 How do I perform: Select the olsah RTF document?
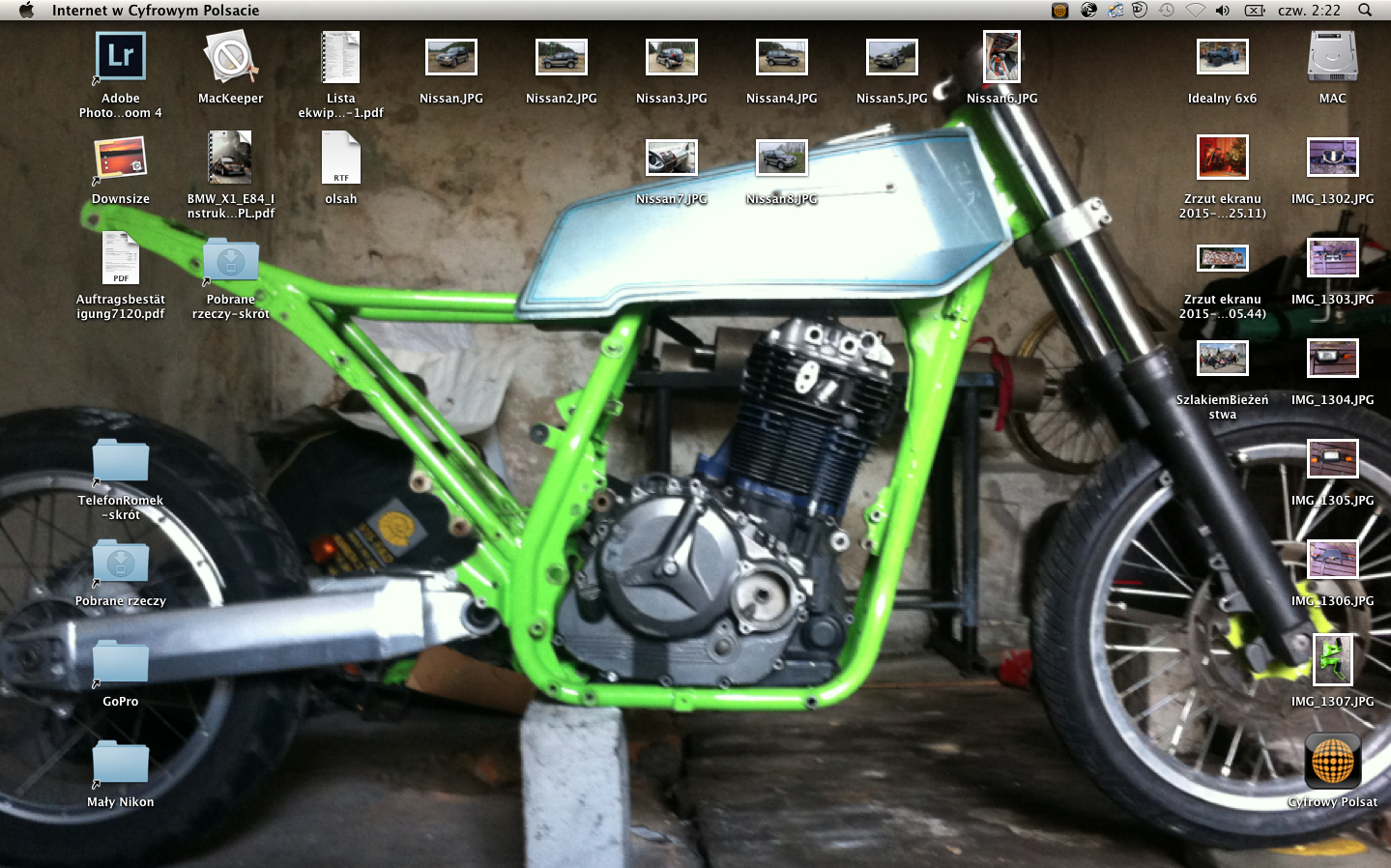[x=340, y=158]
